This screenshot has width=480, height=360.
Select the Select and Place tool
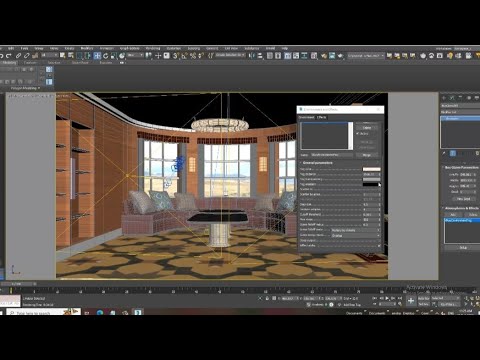click(x=122, y=56)
